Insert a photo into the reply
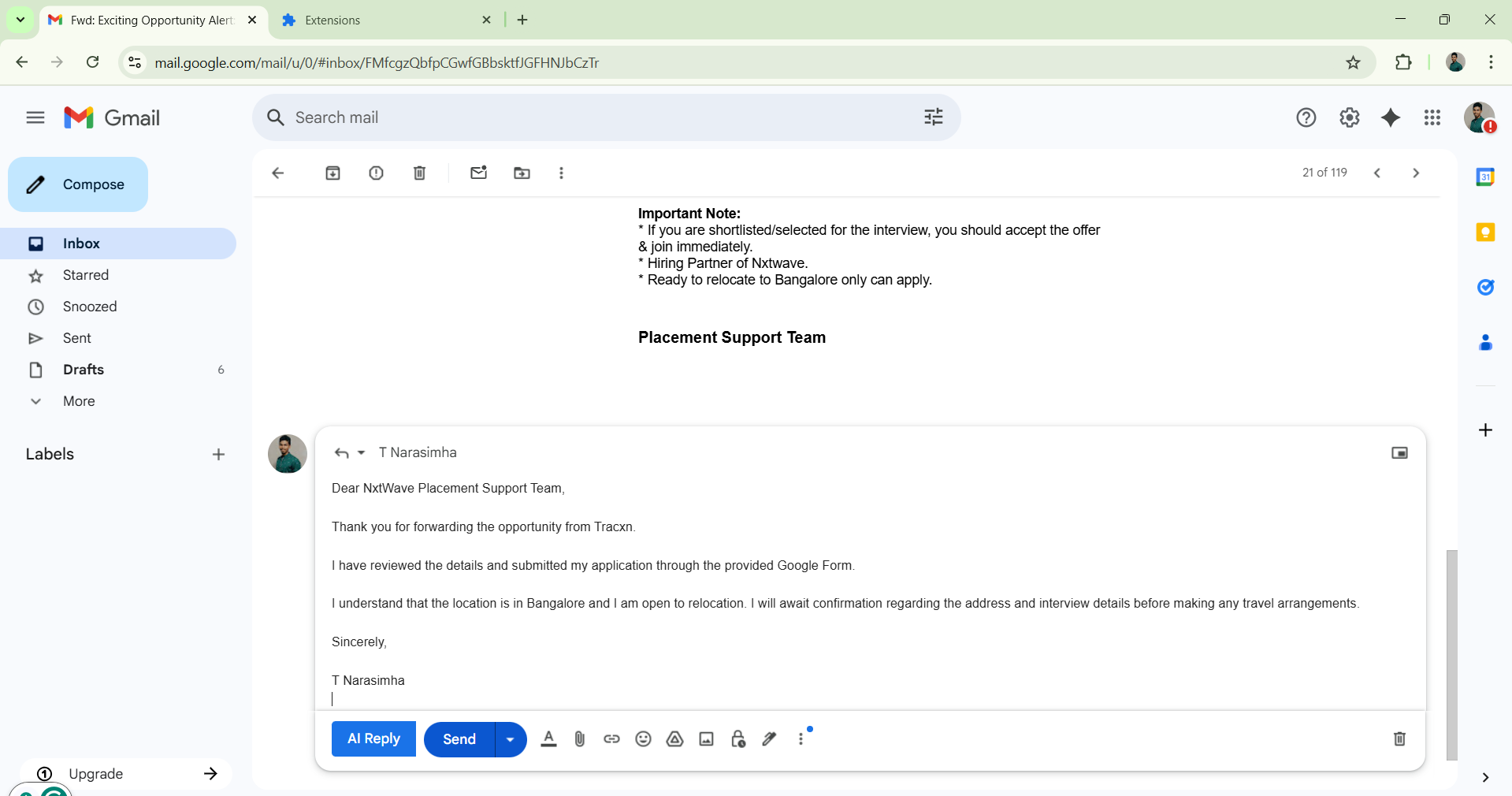1512x796 pixels. [x=706, y=738]
